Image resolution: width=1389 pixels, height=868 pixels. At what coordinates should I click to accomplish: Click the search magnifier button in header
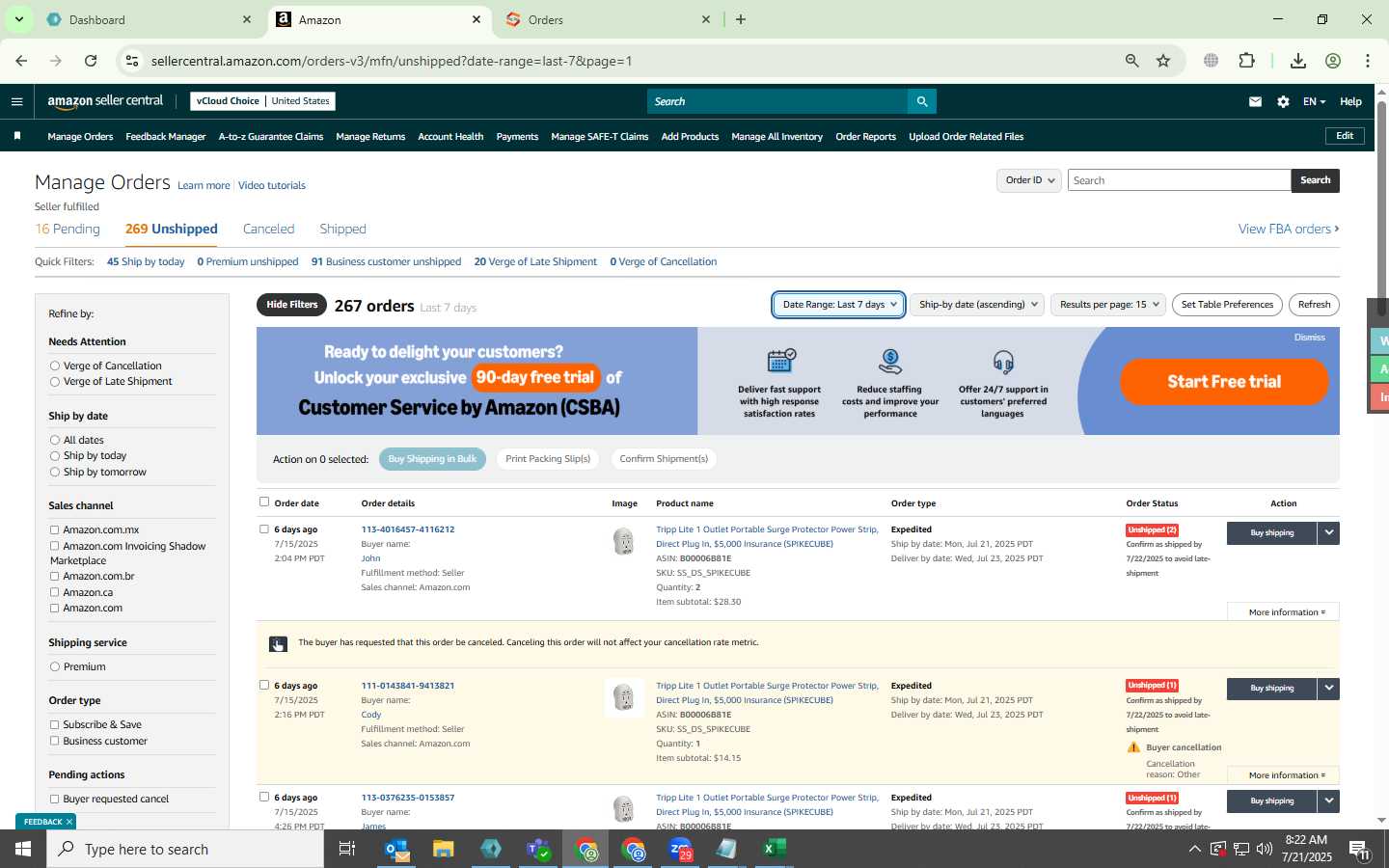point(921,101)
